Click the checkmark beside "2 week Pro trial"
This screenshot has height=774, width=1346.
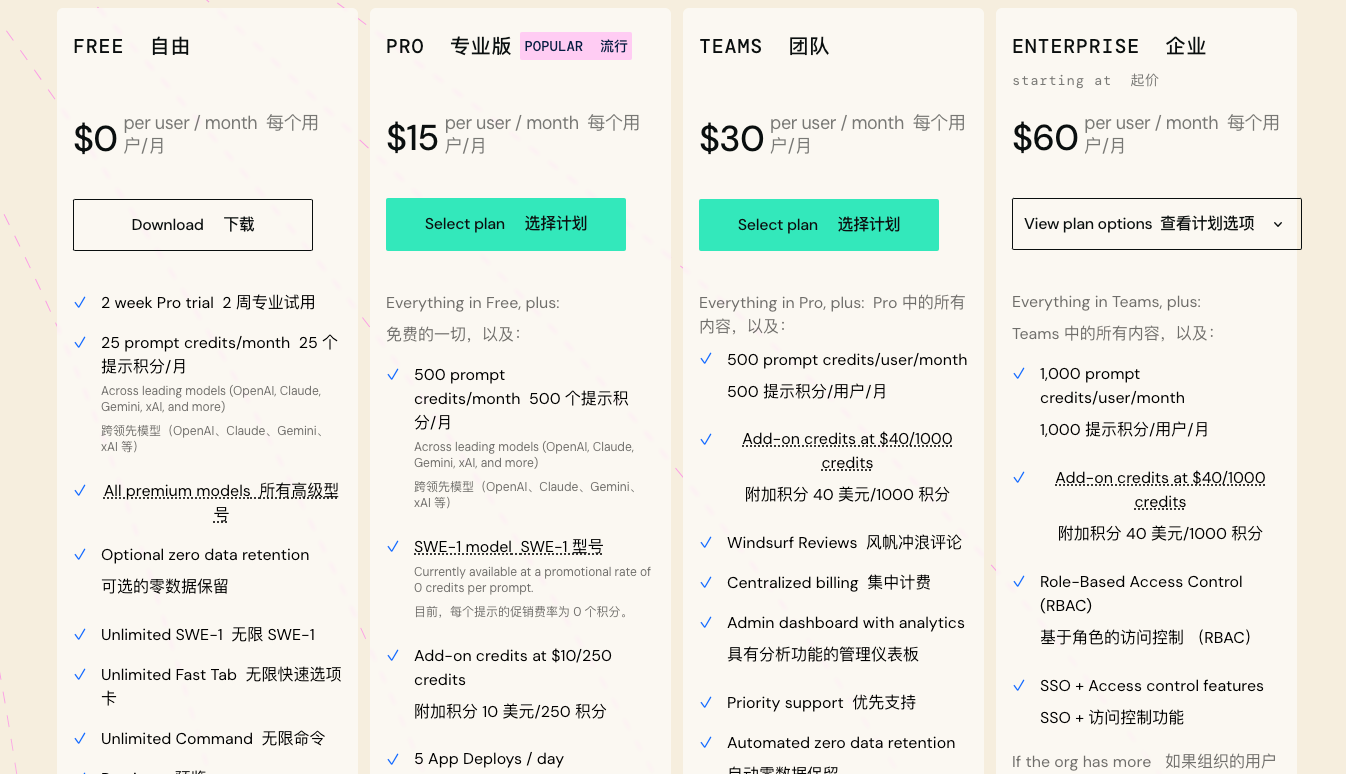(x=80, y=302)
